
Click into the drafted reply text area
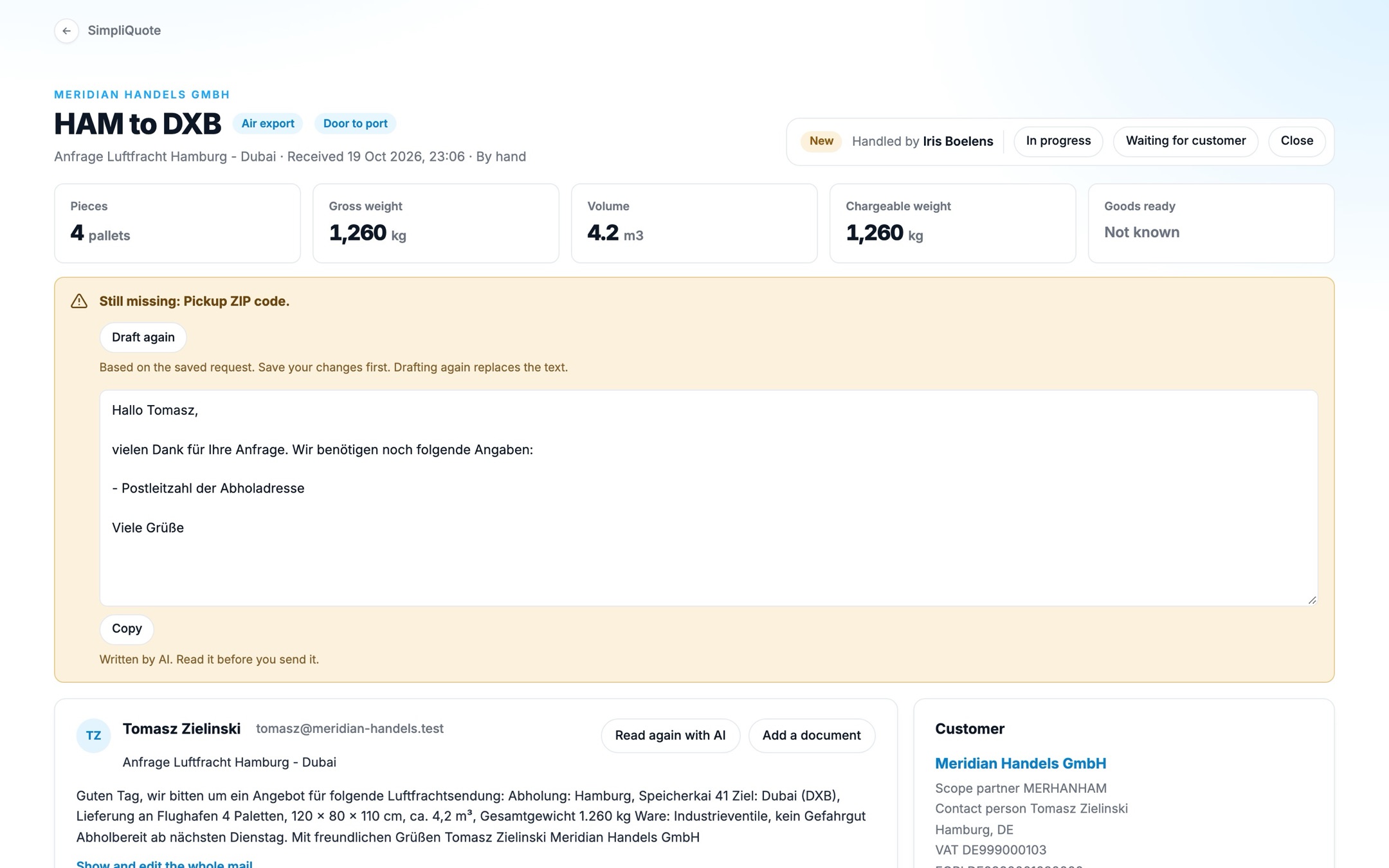point(709,498)
